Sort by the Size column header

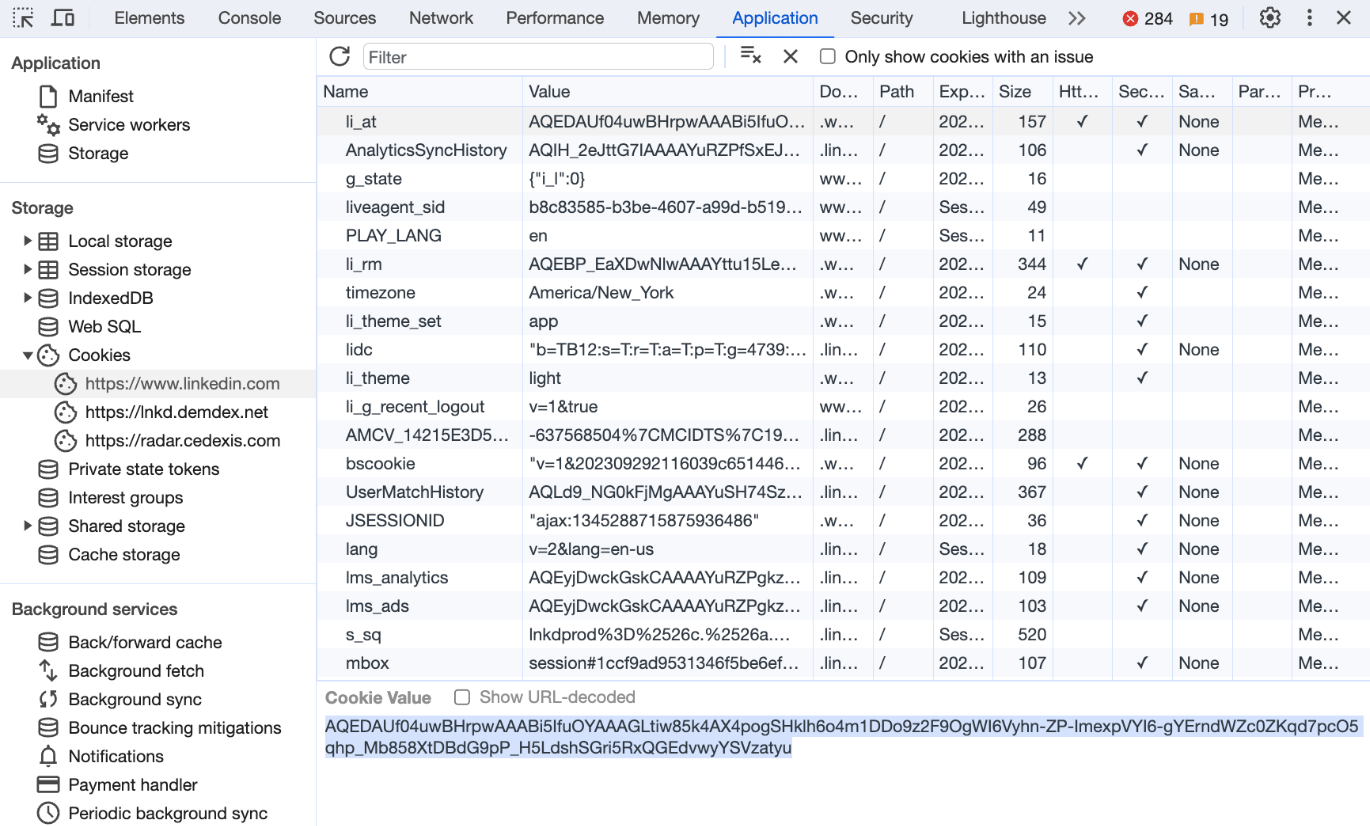(1022, 92)
